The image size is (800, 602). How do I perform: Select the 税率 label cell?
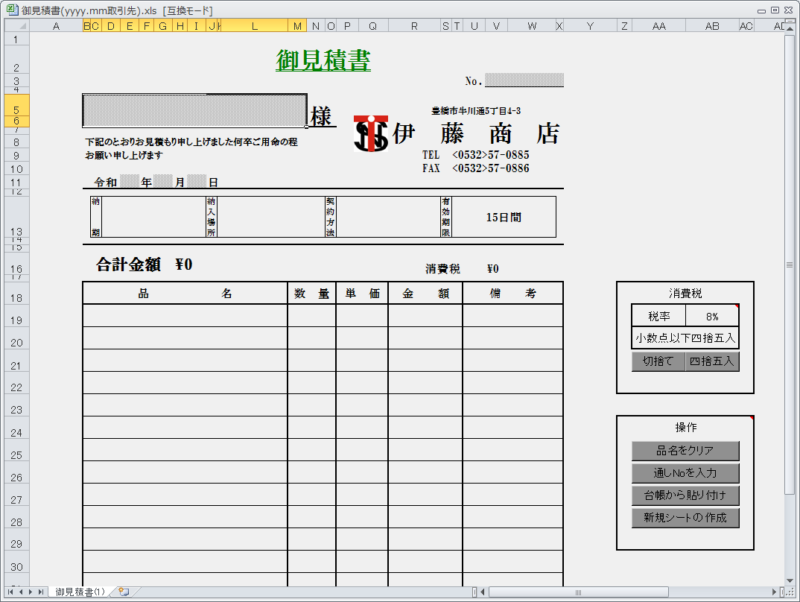tap(659, 316)
